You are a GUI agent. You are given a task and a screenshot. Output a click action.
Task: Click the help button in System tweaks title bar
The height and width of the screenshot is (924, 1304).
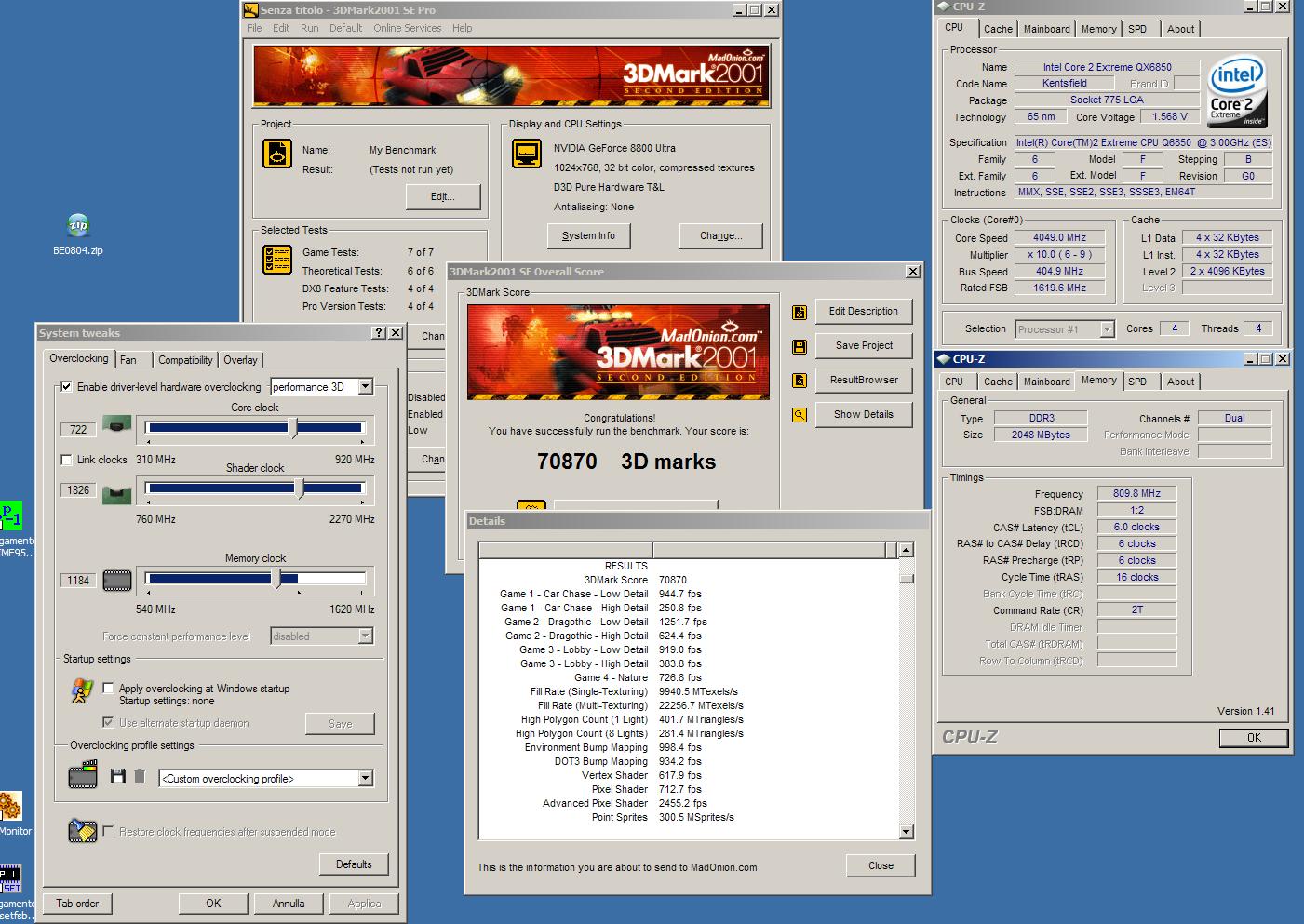[x=380, y=333]
